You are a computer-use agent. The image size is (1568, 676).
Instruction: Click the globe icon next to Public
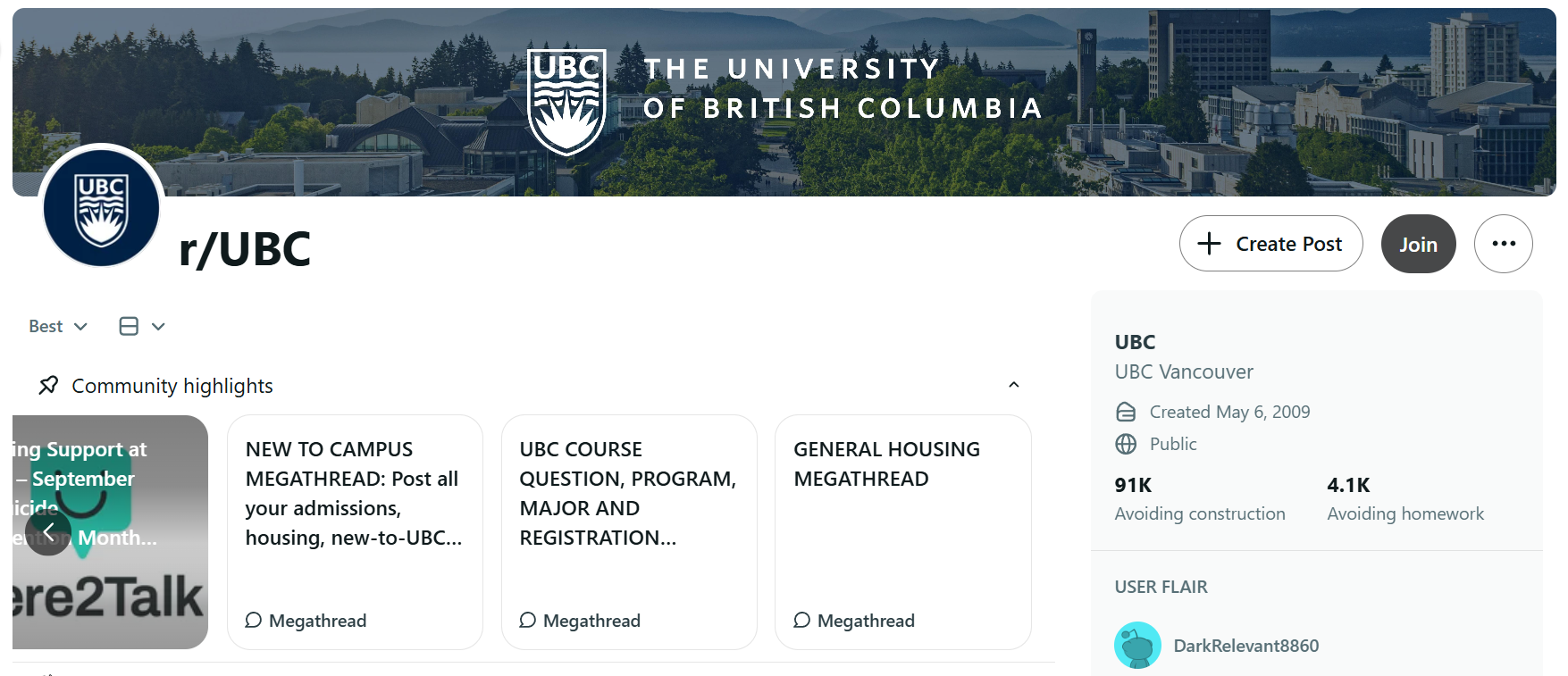1124,444
